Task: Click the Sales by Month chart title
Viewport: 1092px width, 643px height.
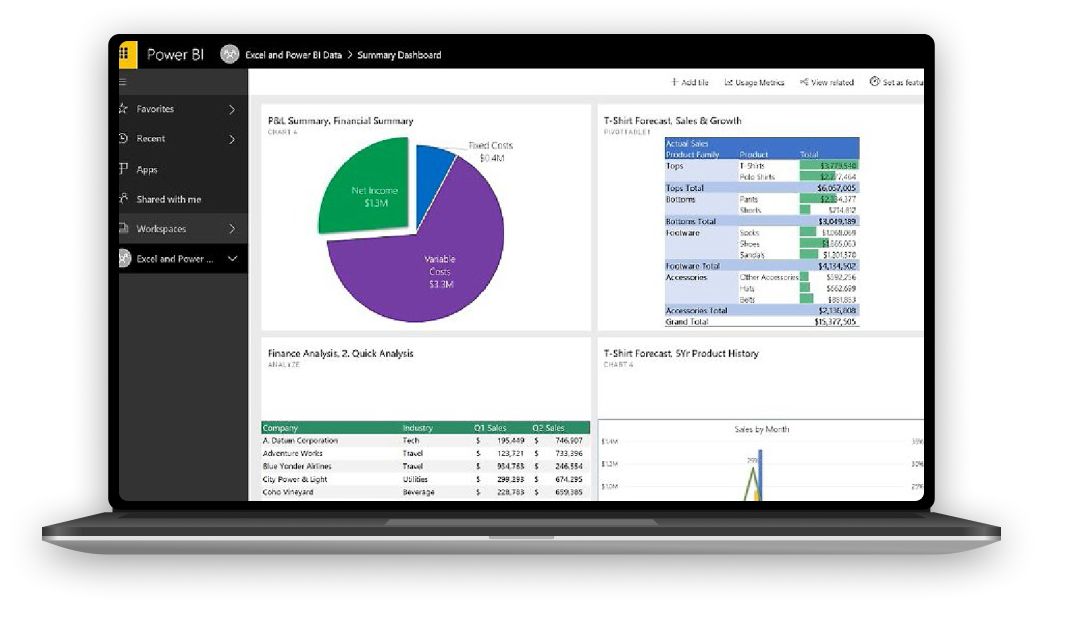Action: (x=762, y=429)
